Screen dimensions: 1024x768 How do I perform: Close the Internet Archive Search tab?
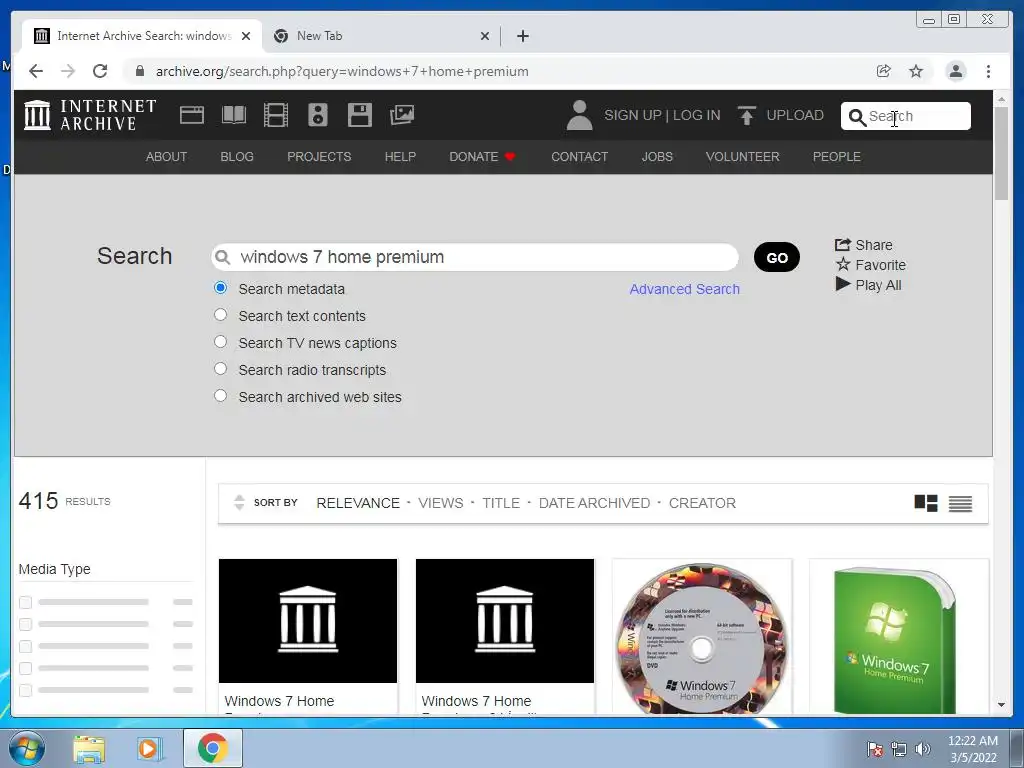[x=246, y=36]
